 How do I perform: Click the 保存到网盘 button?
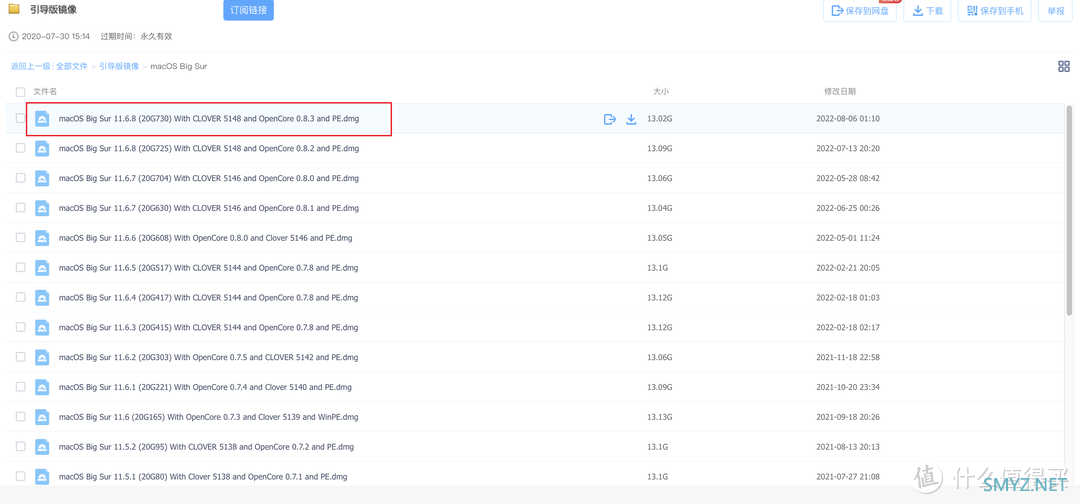(860, 11)
